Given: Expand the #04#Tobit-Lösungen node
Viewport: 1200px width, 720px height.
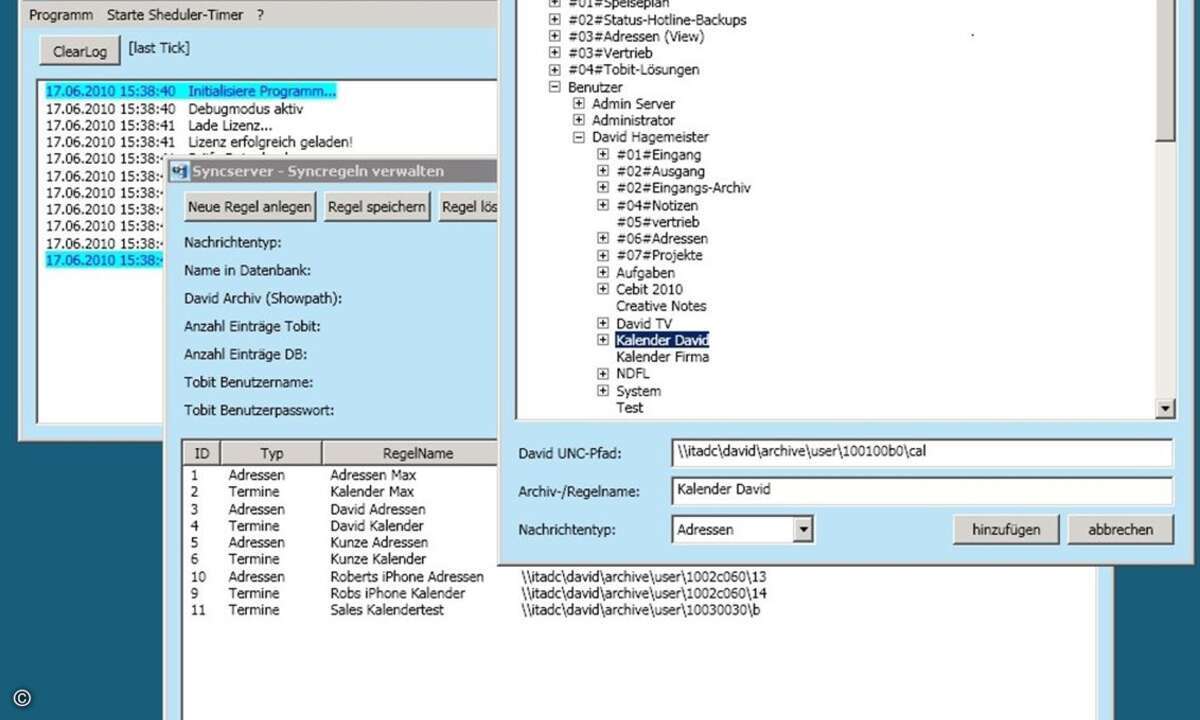Looking at the screenshot, I should point(555,70).
